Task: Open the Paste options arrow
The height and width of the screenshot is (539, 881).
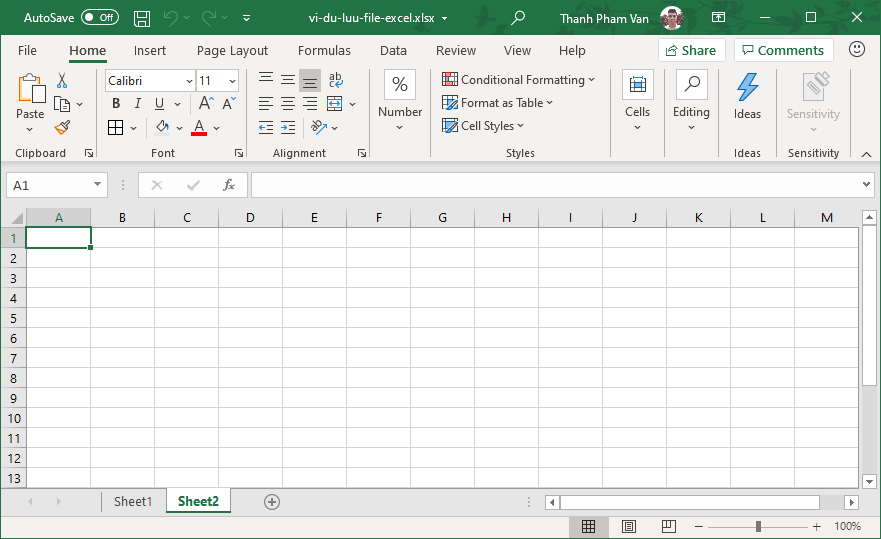Action: (30, 130)
